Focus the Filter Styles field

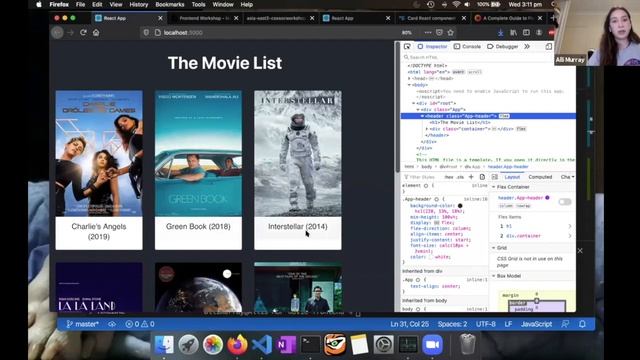[x=422, y=177]
